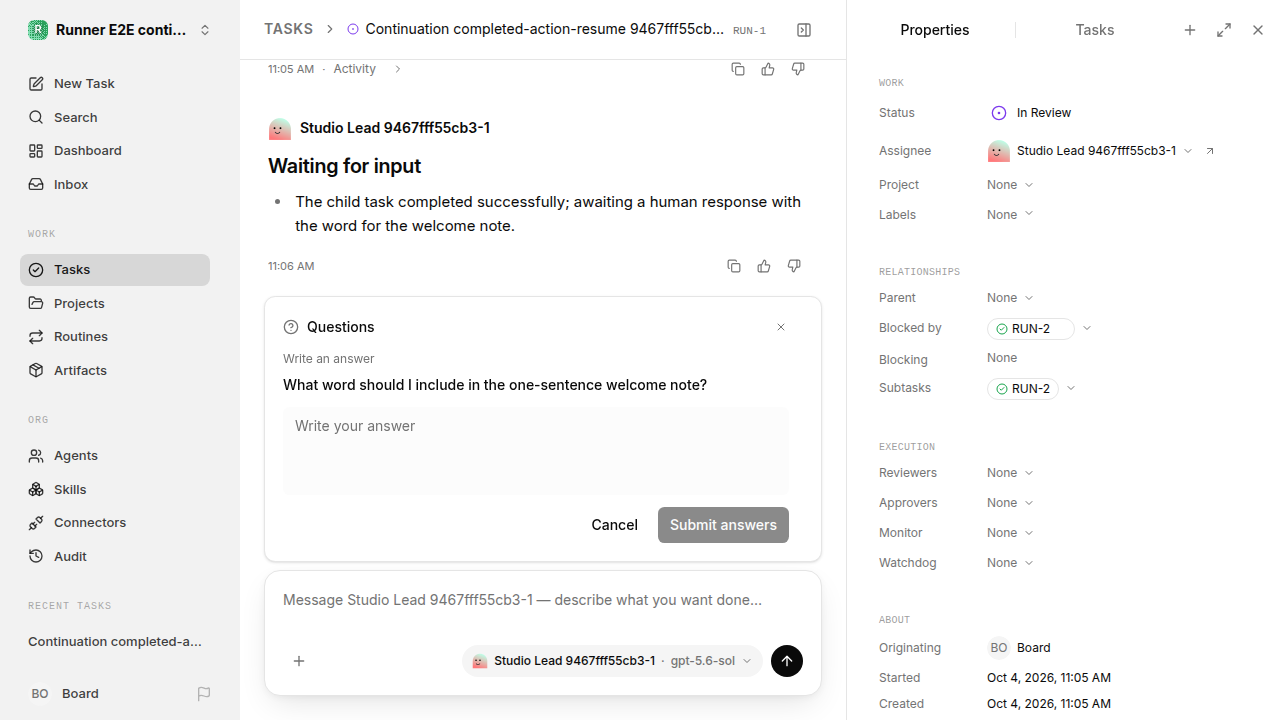Open the Audit page
This screenshot has width=1280, height=720.
115,556
